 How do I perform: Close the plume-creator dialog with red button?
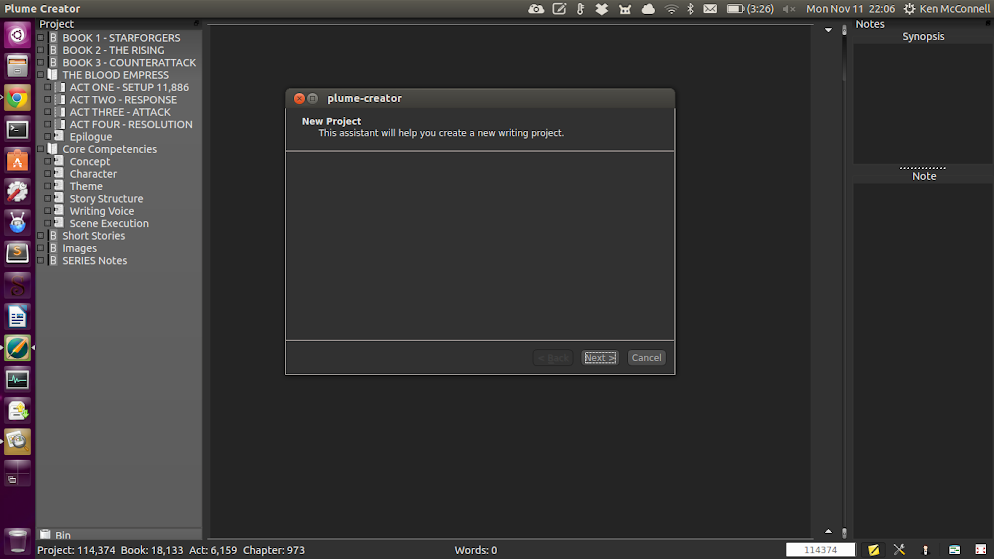coord(299,98)
